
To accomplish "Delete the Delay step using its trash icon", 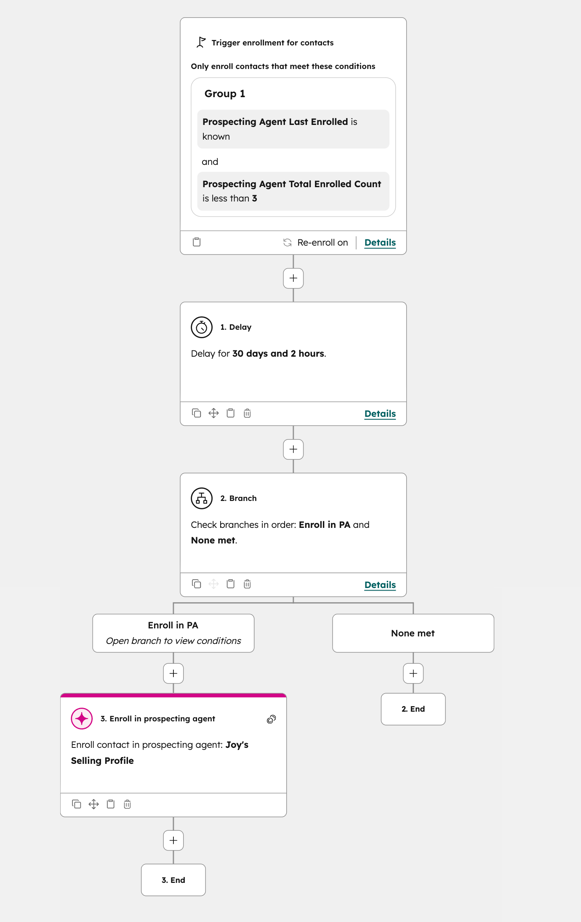I will 247,413.
